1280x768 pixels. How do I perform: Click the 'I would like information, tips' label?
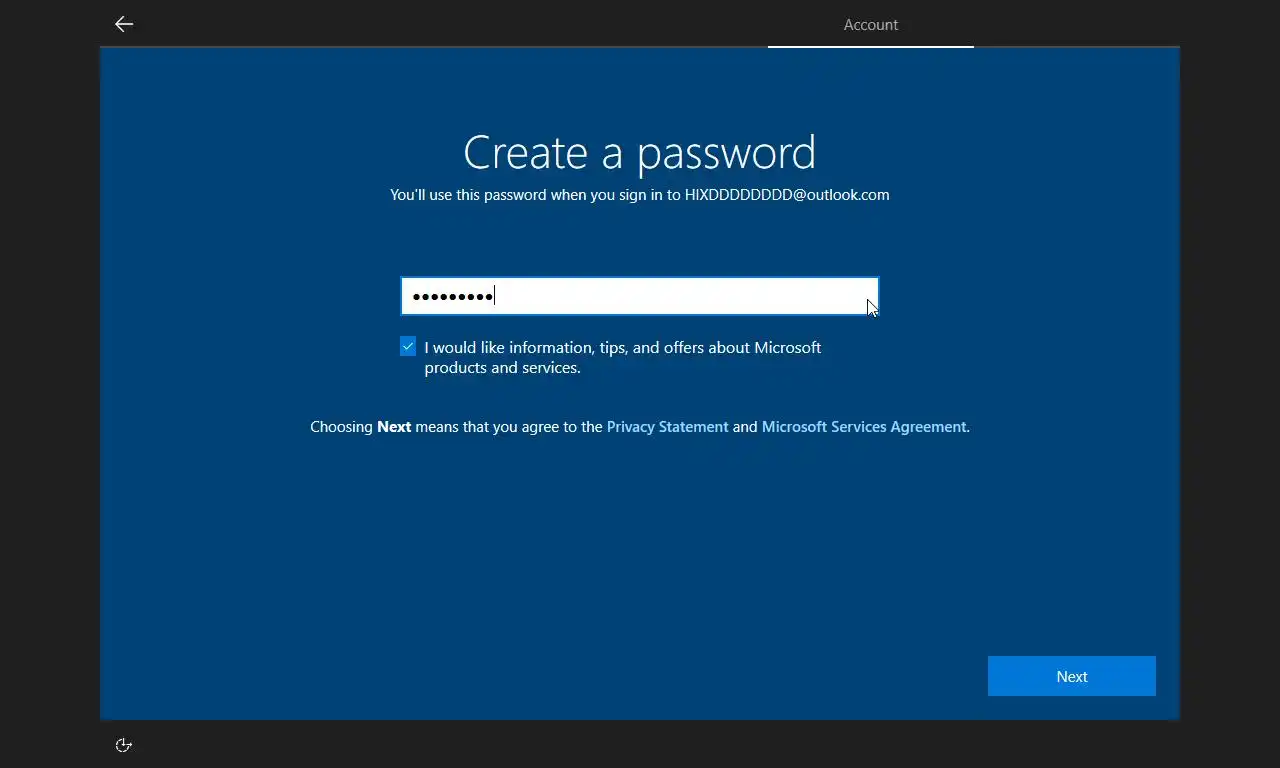pos(622,357)
